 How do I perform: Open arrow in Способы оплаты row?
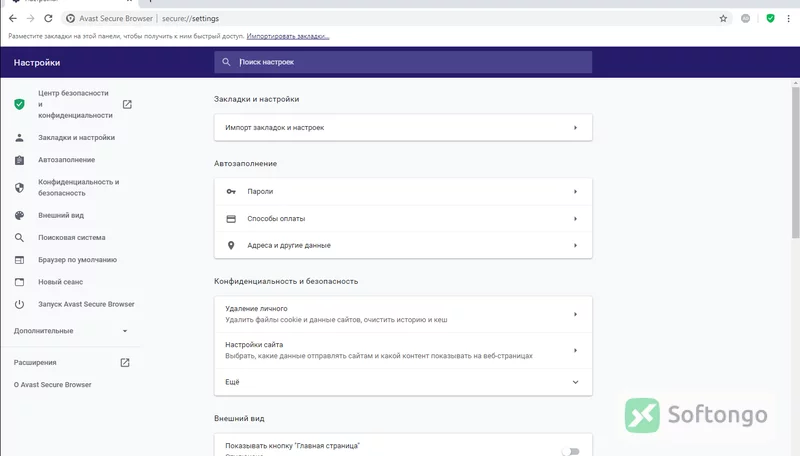click(576, 219)
